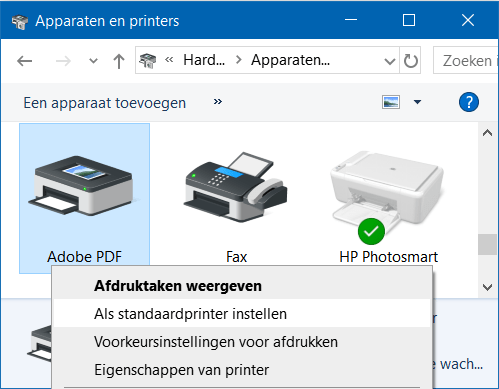Click the view options picture icon
The image size is (499, 389).
(391, 102)
